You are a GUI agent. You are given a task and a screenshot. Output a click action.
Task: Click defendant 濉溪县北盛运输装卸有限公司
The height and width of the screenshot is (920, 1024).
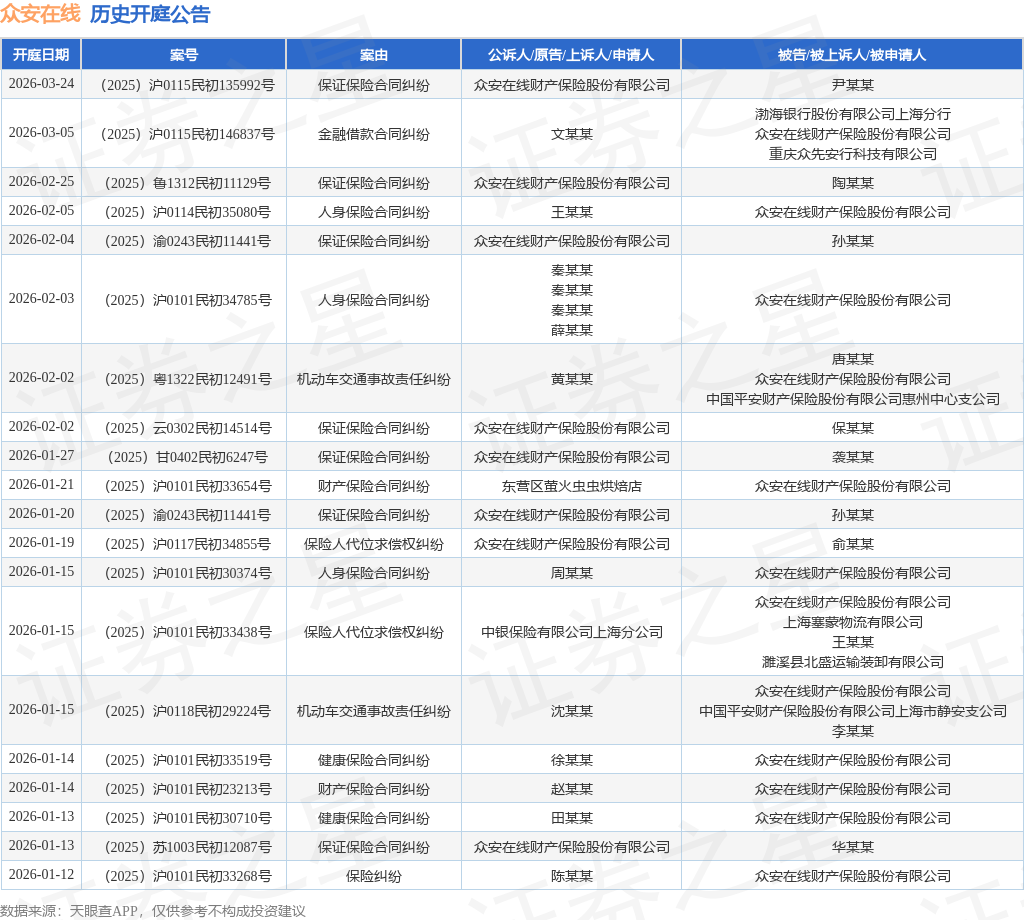click(x=852, y=662)
